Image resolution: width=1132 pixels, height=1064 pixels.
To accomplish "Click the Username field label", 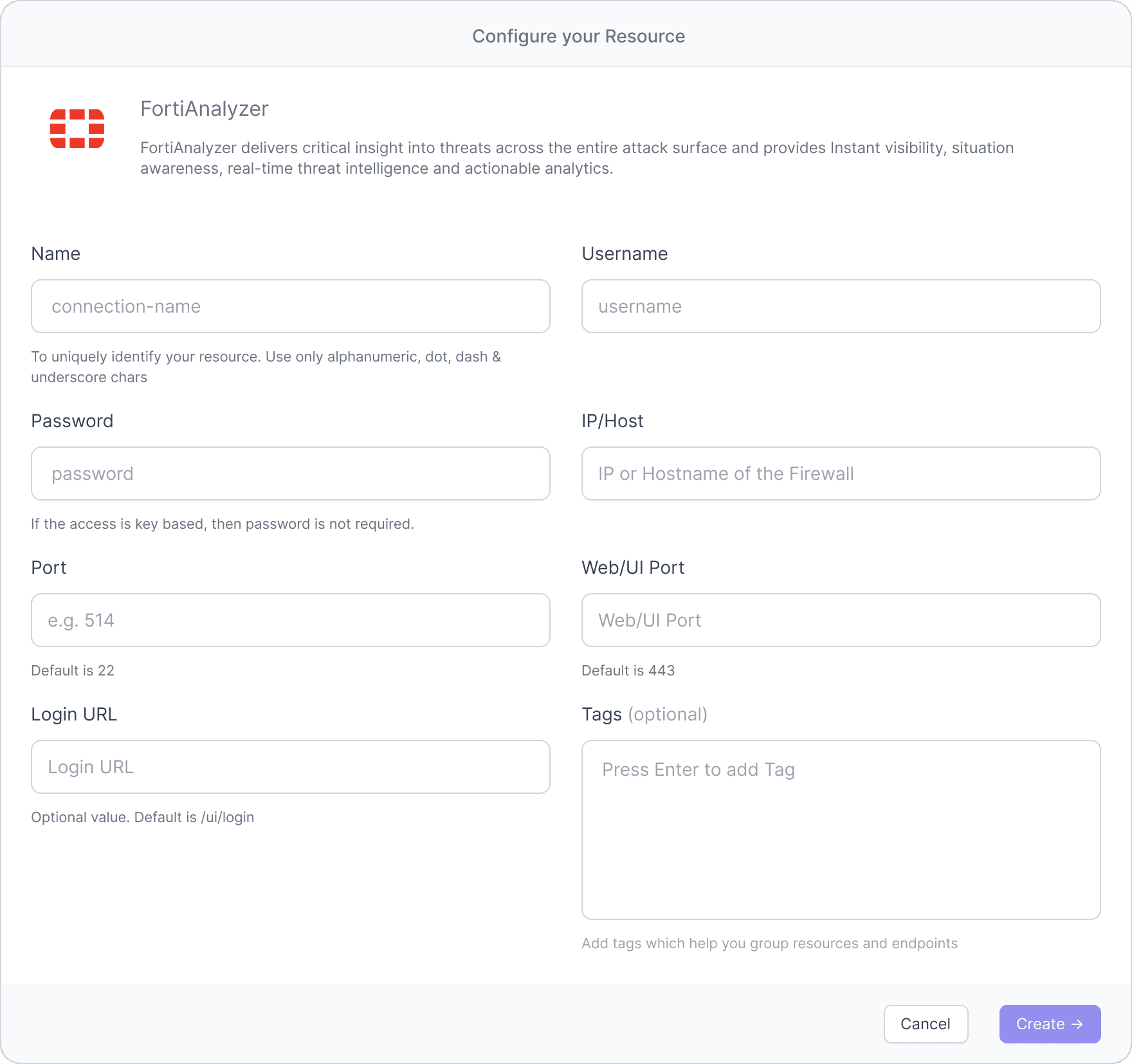I will coord(625,253).
